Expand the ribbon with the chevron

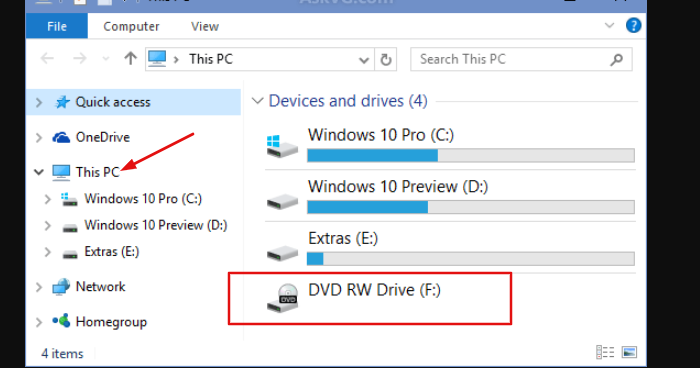point(609,25)
